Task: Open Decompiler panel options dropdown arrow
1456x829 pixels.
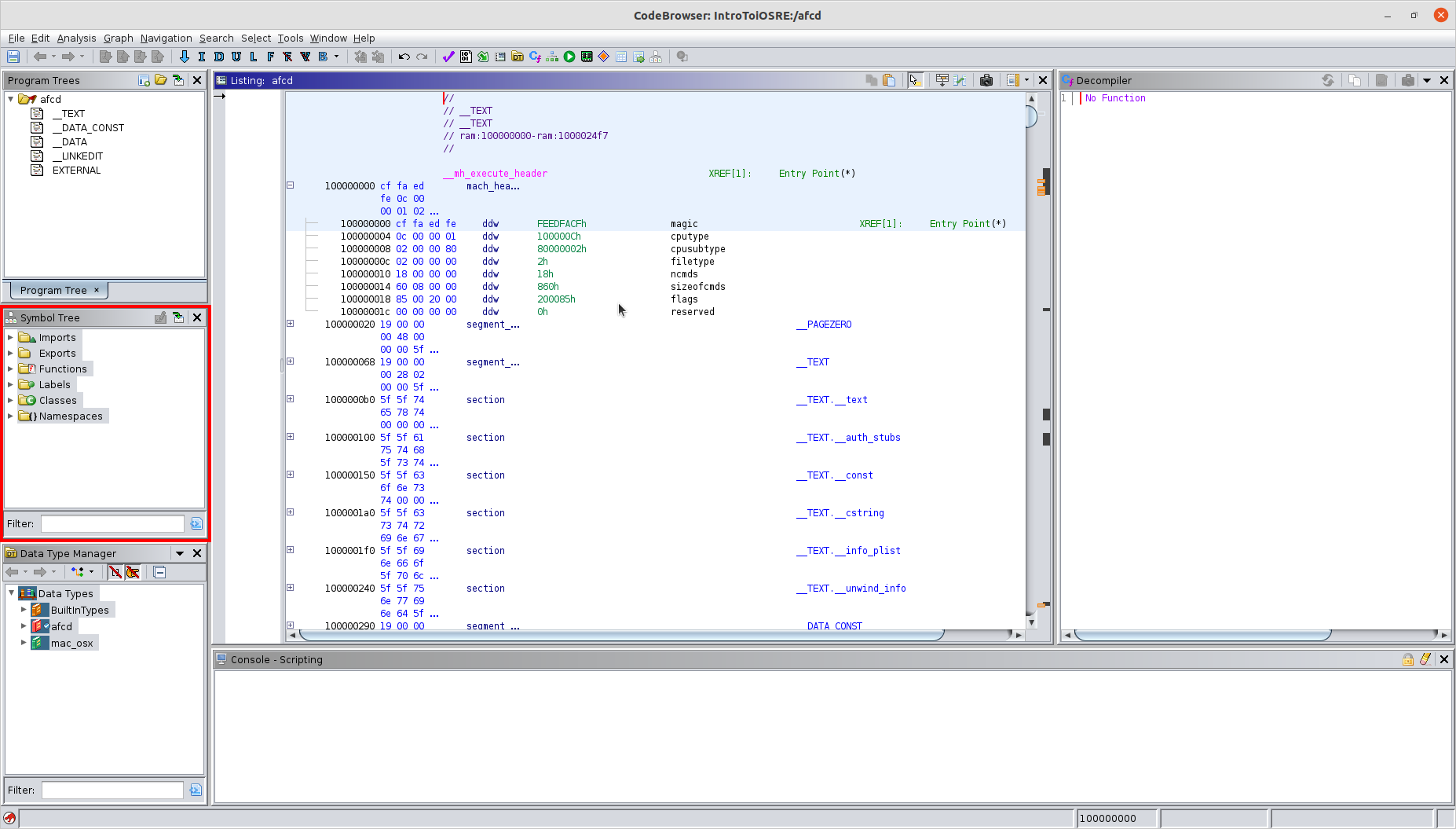Action: pyautogui.click(x=1427, y=80)
